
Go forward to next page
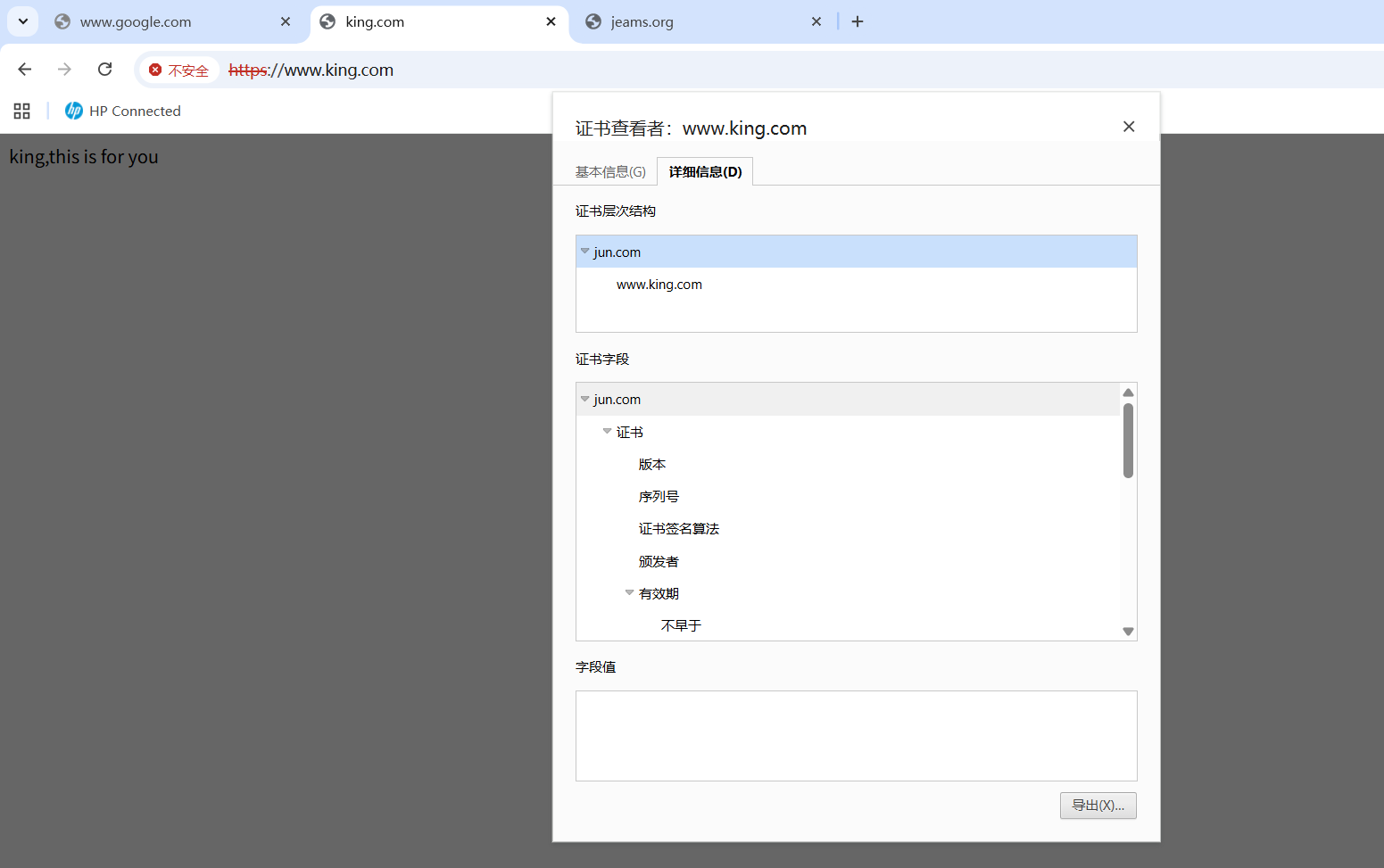pyautogui.click(x=64, y=70)
